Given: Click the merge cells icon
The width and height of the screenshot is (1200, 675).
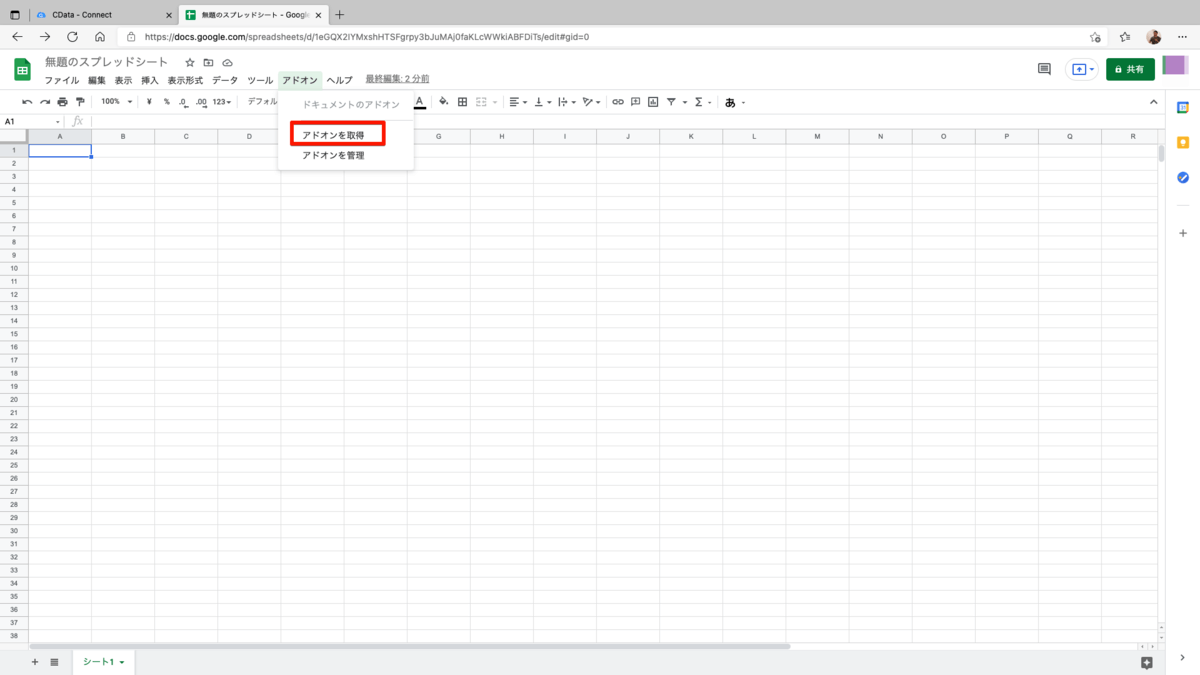Looking at the screenshot, I should click(x=481, y=102).
